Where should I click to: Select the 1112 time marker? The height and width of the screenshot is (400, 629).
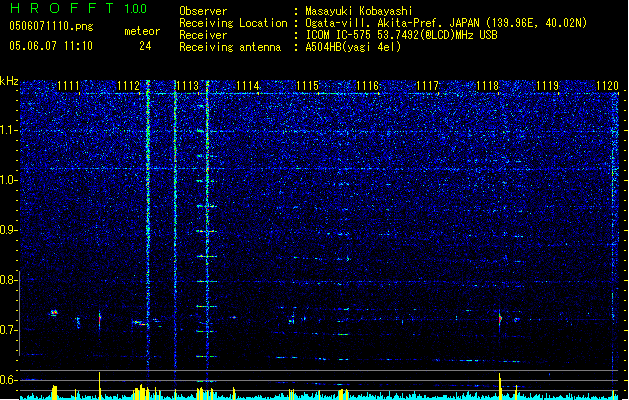(128, 86)
